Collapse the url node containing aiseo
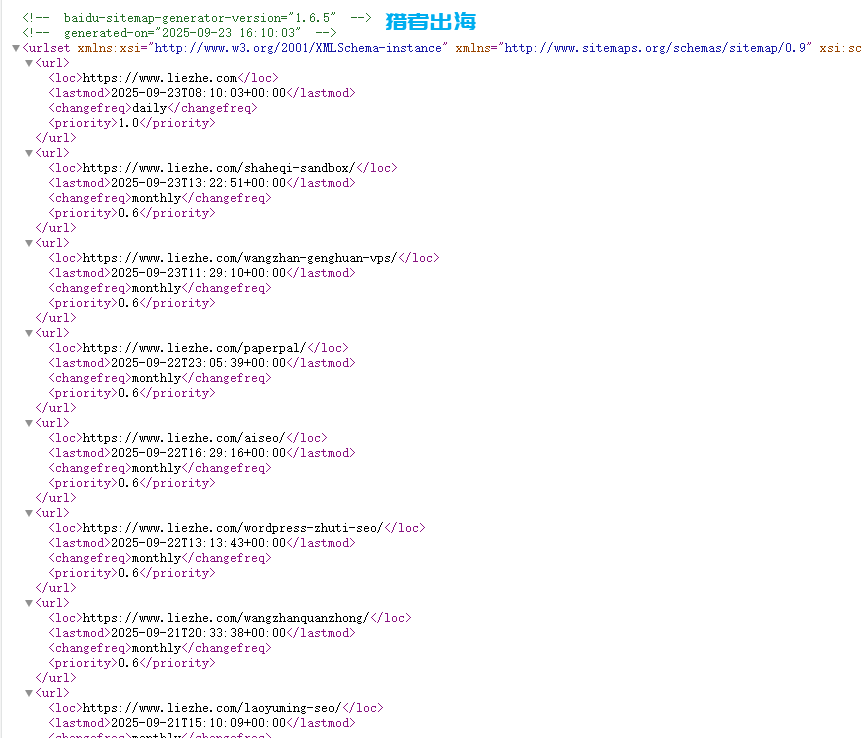 (29, 423)
